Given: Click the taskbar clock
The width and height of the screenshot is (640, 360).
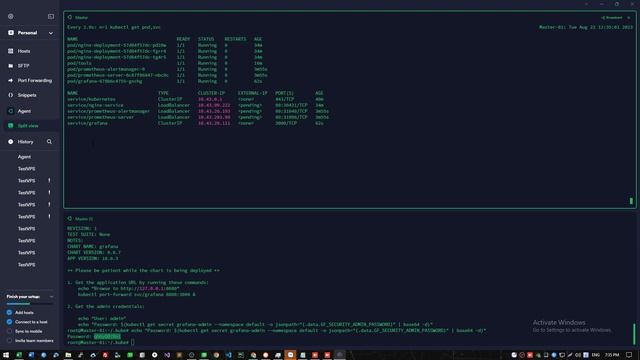Looking at the screenshot, I should click(x=612, y=355).
